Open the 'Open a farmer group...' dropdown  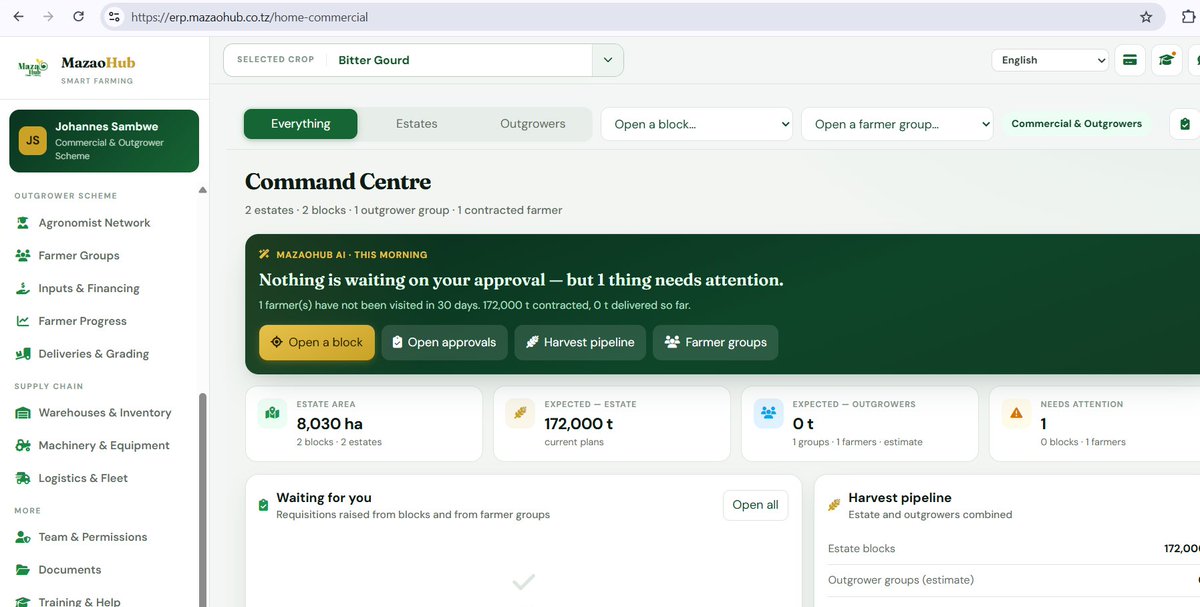tap(897, 124)
